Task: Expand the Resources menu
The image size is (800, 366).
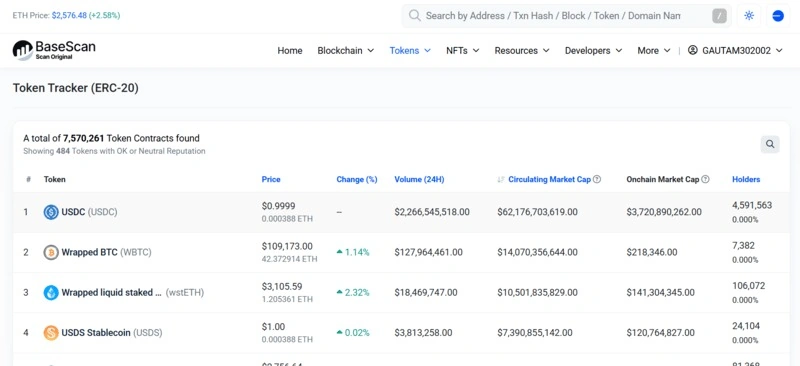Action: point(522,51)
